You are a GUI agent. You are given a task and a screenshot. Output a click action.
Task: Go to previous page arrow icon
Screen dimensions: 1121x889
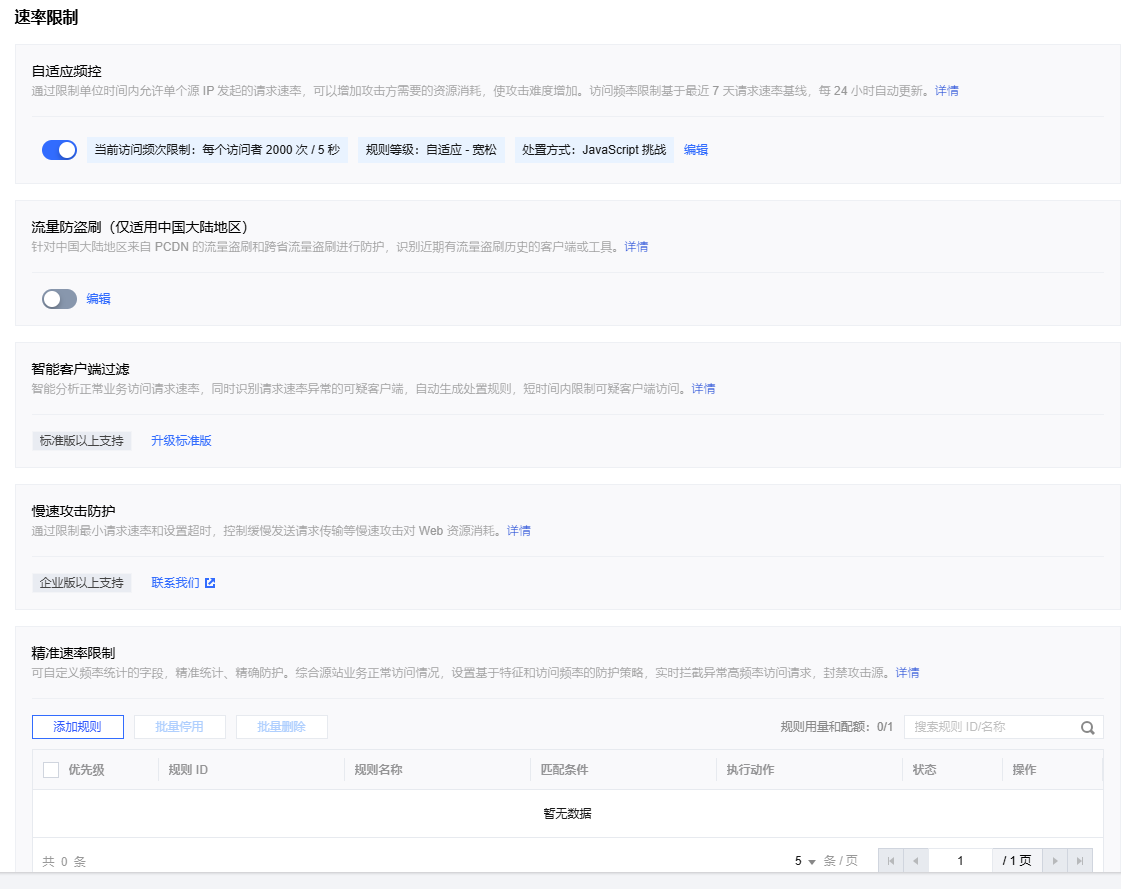916,861
